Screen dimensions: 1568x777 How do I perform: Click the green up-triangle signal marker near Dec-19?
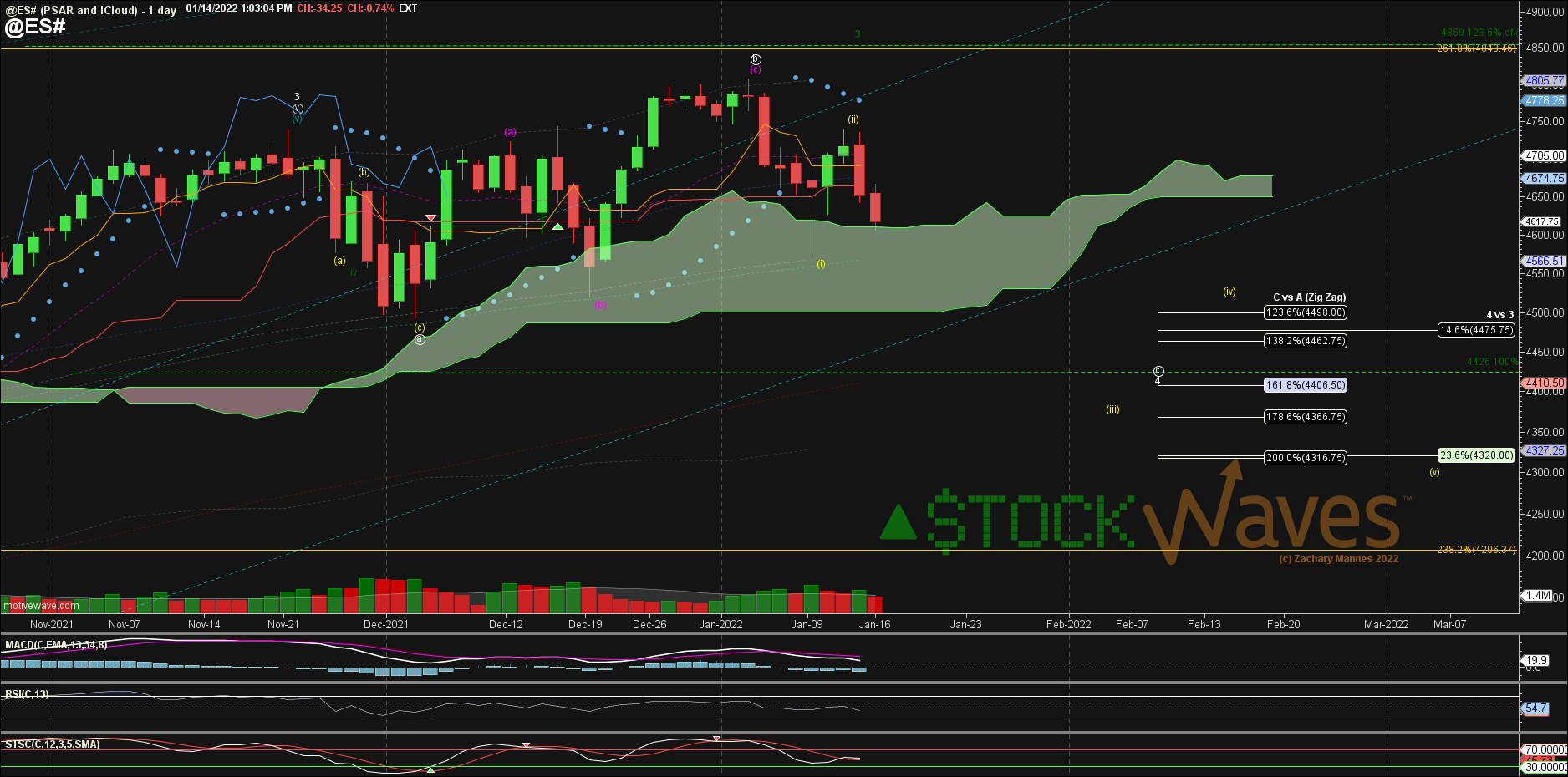pyautogui.click(x=557, y=226)
